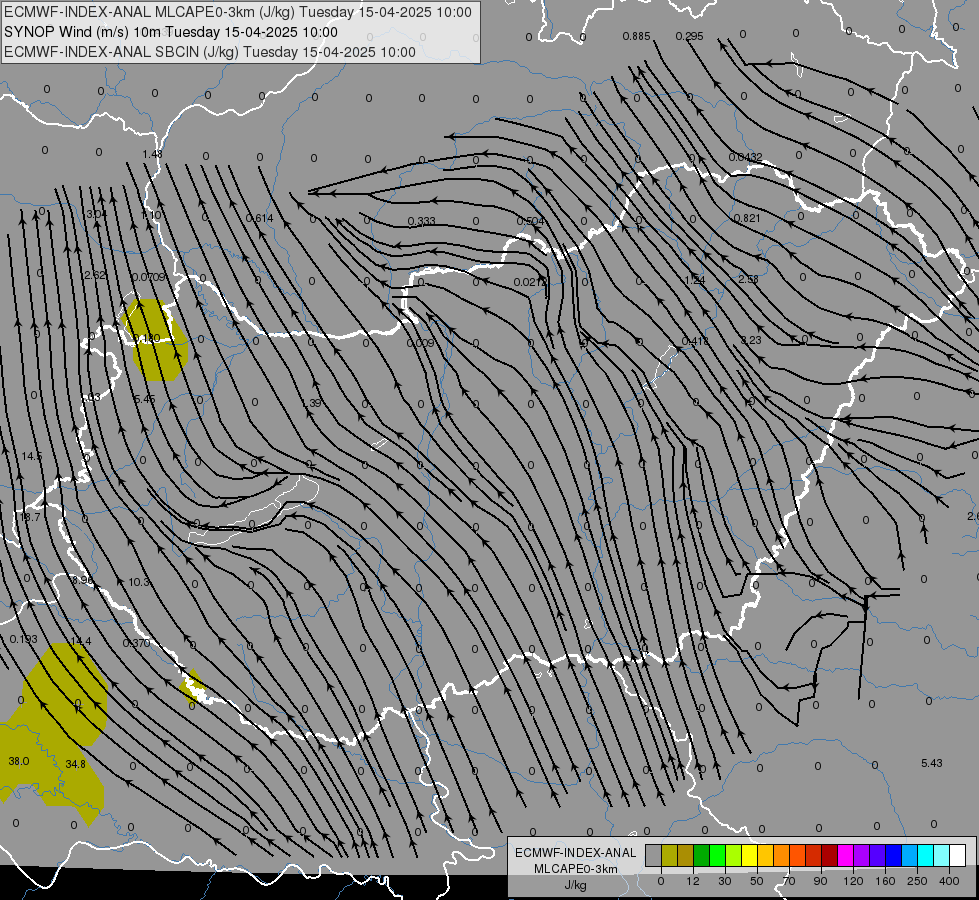Select the bright green legend swatch
Image resolution: width=979 pixels, height=900 pixels.
[717, 856]
